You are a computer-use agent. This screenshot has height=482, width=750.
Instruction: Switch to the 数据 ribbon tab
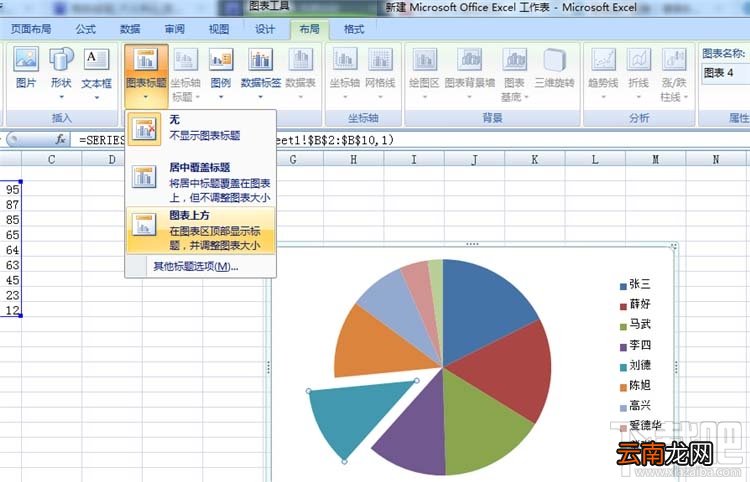pos(130,29)
